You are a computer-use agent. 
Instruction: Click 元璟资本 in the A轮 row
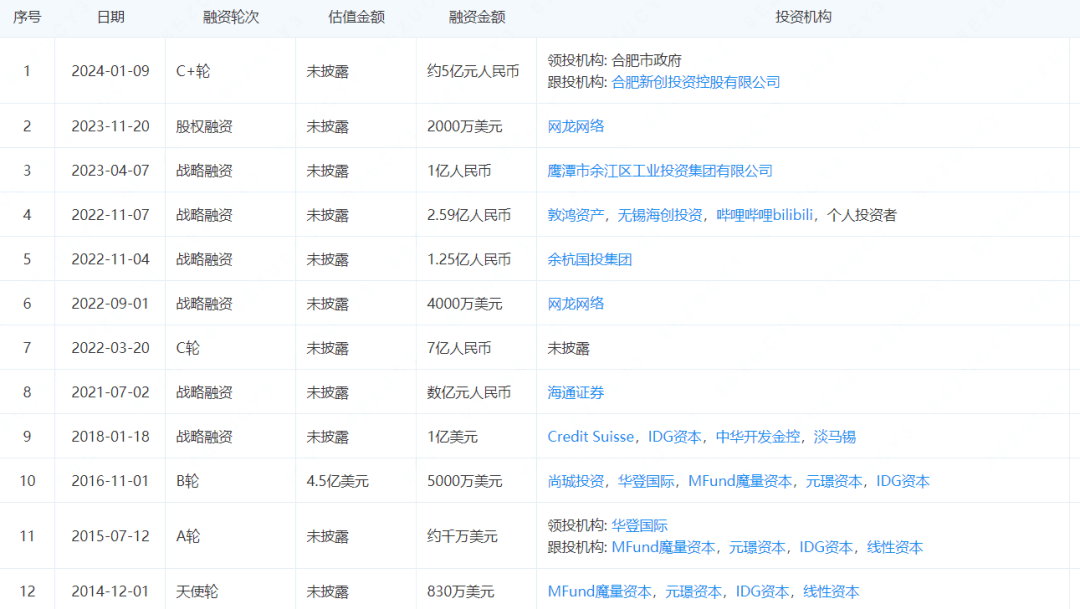757,547
